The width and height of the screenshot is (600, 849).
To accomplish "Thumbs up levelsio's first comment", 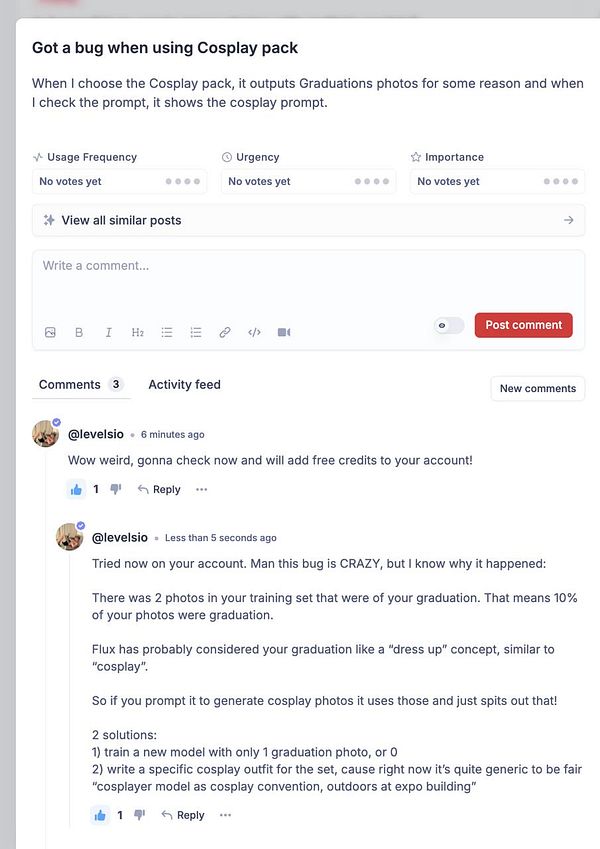I will (76, 489).
